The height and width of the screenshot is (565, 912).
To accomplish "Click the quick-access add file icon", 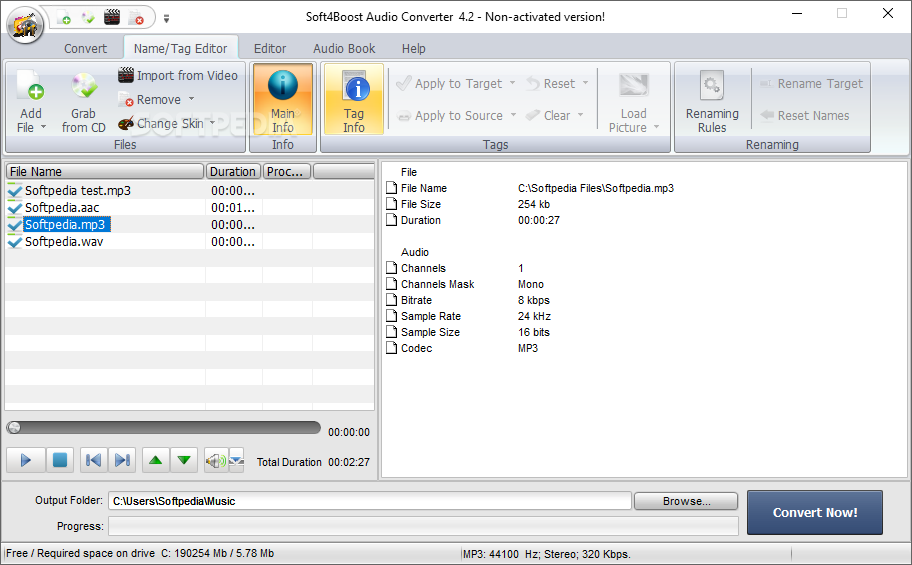I will (64, 18).
